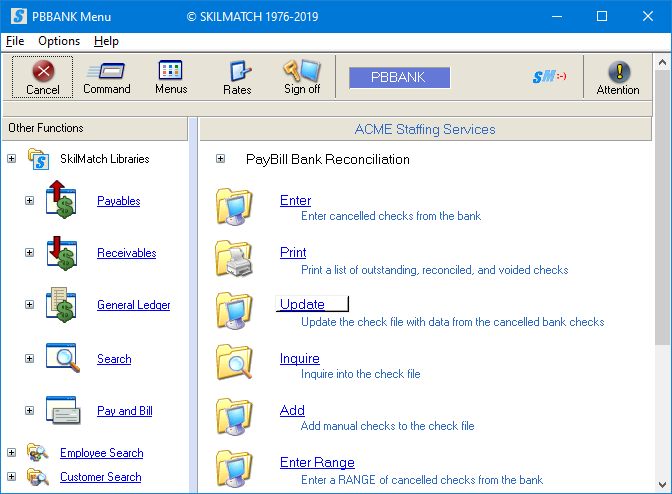Expand the Pay and Bill tree node
This screenshot has width=672, height=494.
pos(29,410)
